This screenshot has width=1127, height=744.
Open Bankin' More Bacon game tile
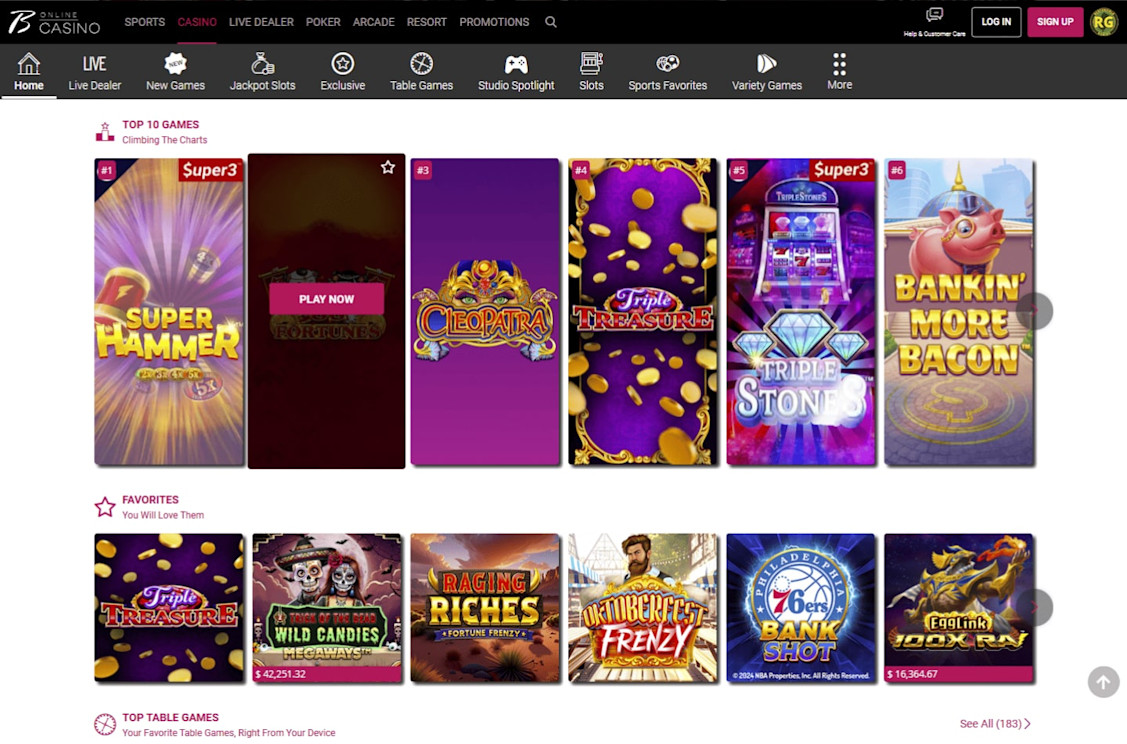[960, 312]
